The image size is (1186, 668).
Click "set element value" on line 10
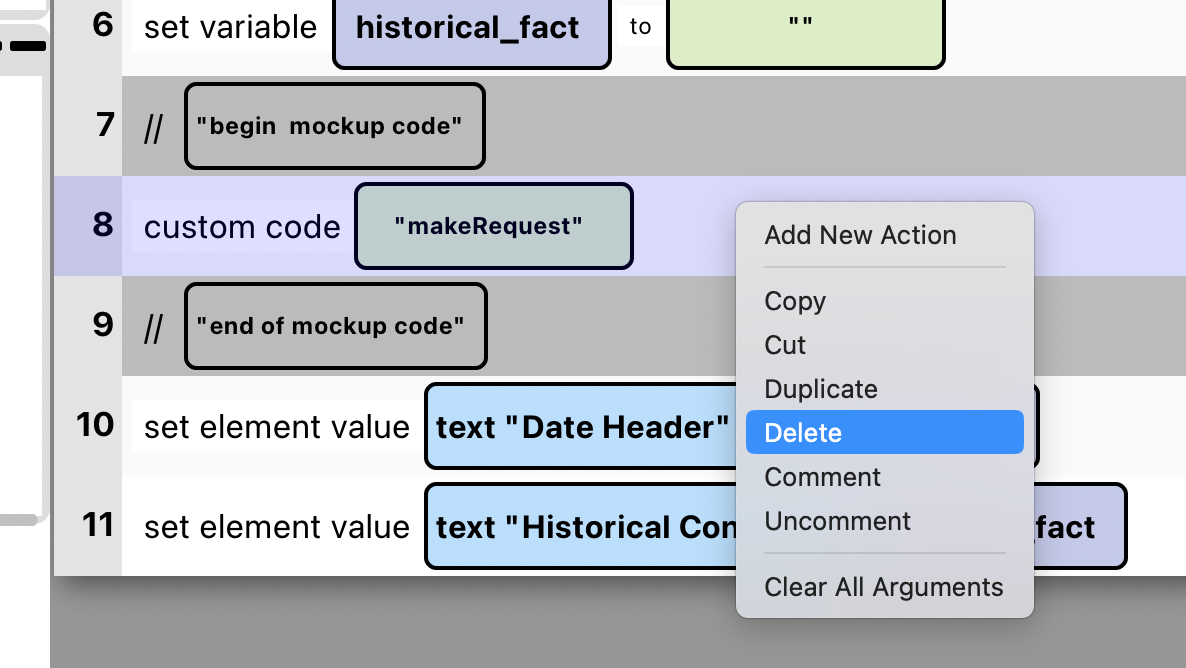pos(276,427)
